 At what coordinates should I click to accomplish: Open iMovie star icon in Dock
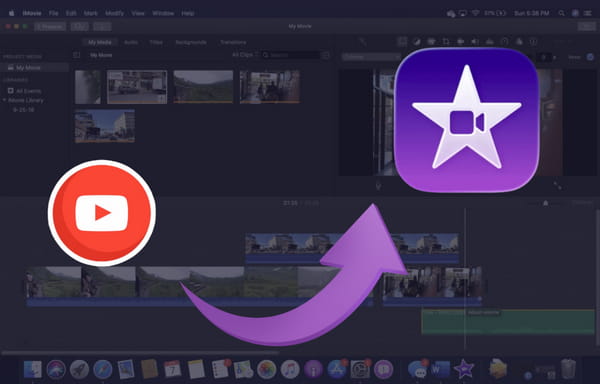pyautogui.click(x=464, y=369)
